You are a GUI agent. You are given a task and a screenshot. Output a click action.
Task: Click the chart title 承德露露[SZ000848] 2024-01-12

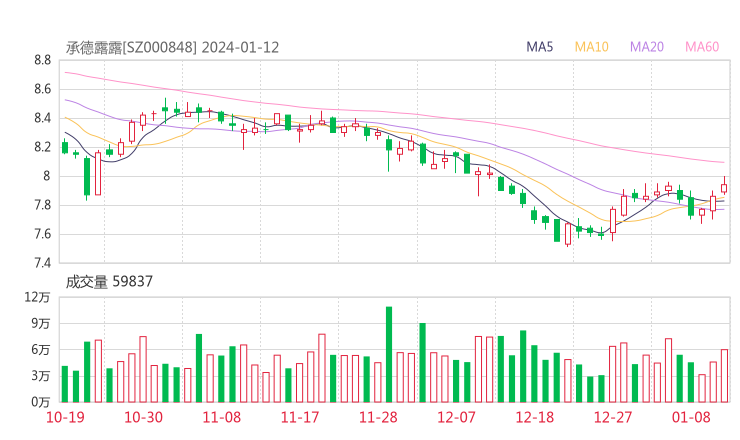(172, 48)
